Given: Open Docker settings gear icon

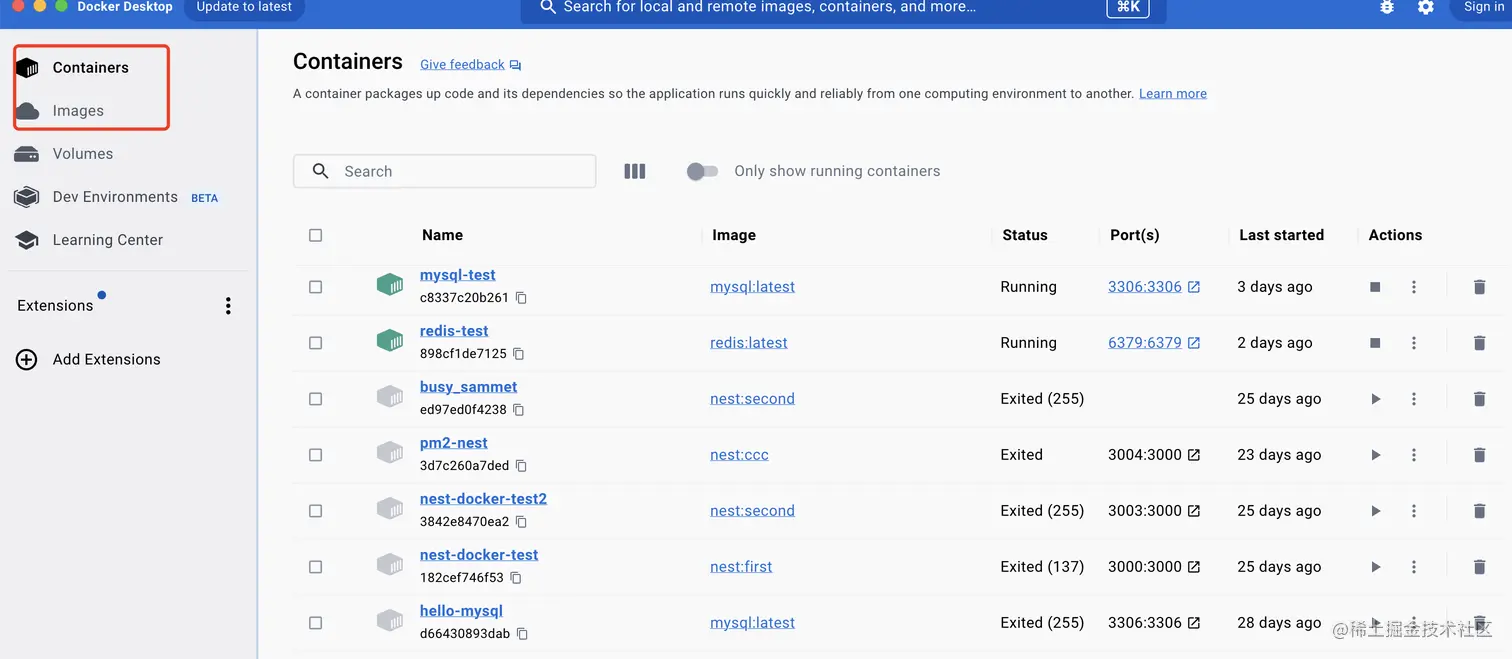Looking at the screenshot, I should [1426, 7].
